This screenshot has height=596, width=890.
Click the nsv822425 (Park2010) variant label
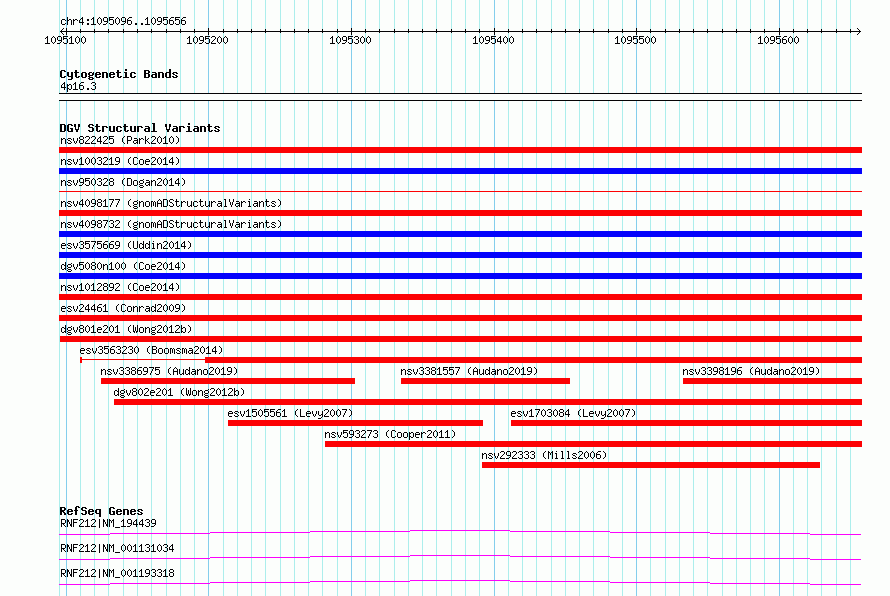pos(120,140)
